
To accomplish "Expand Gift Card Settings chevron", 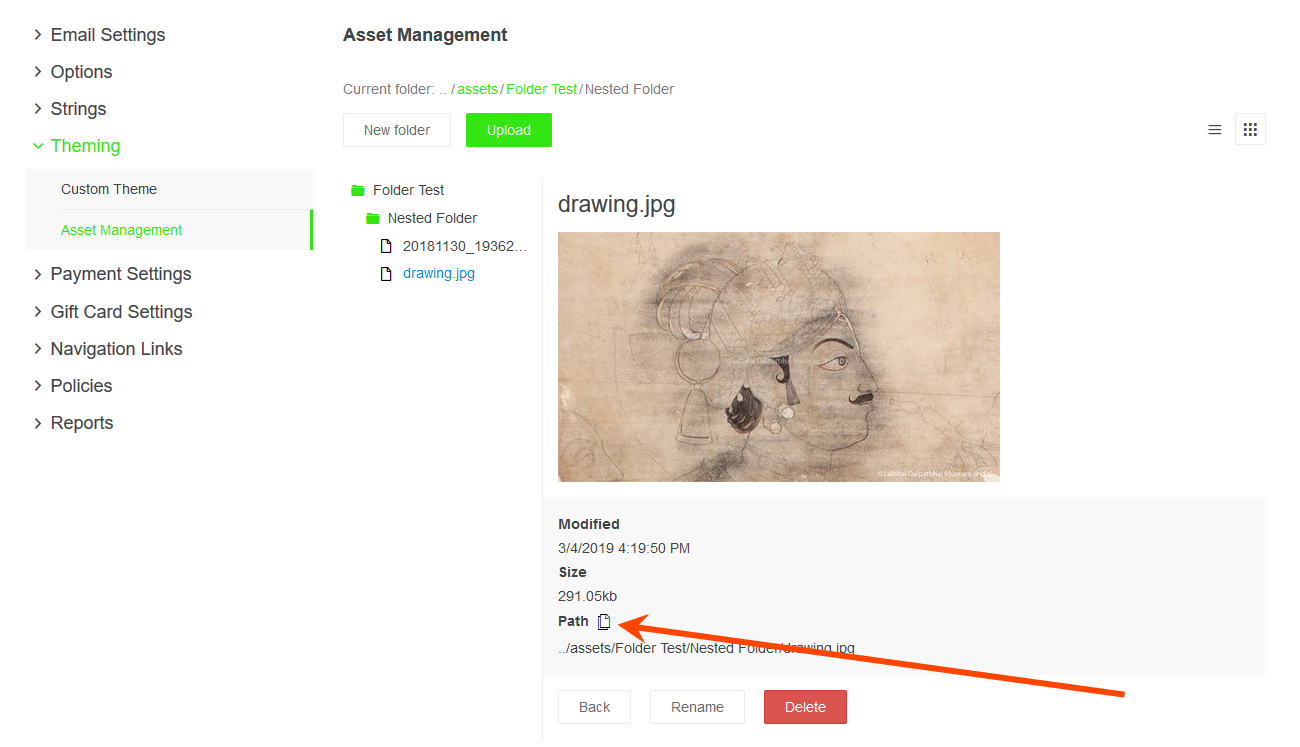I will 38,312.
